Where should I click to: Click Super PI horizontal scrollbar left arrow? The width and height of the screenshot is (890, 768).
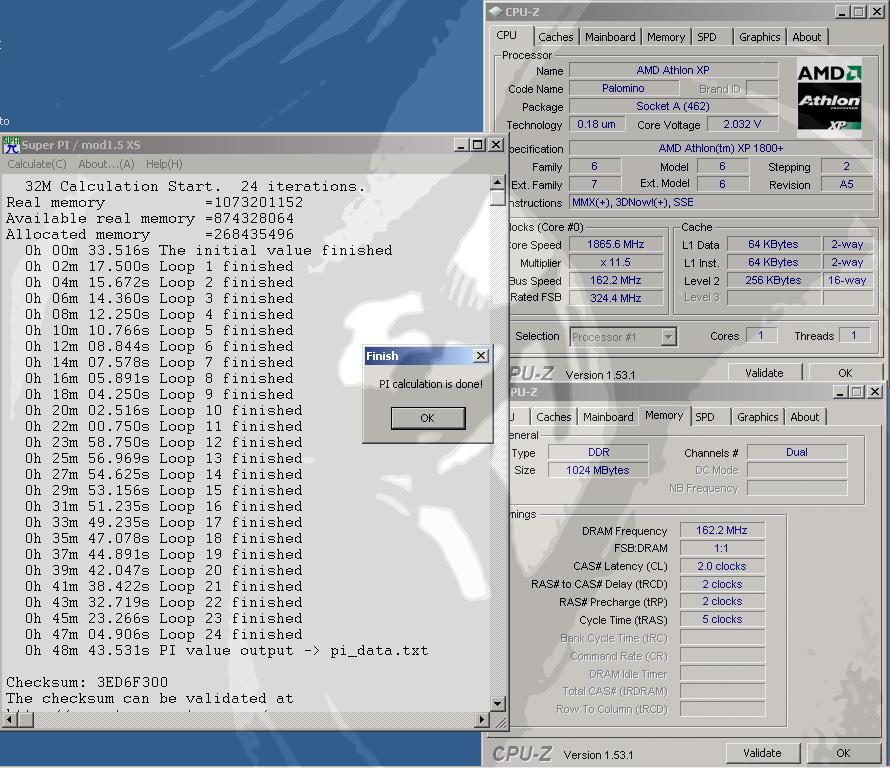coord(9,720)
